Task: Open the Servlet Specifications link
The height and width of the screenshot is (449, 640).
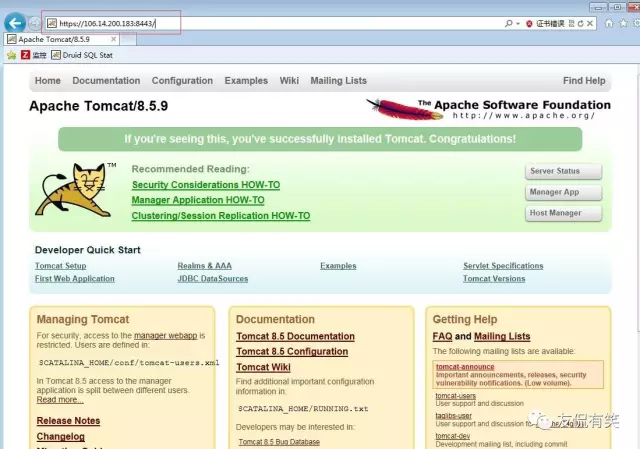Action: pos(503,266)
